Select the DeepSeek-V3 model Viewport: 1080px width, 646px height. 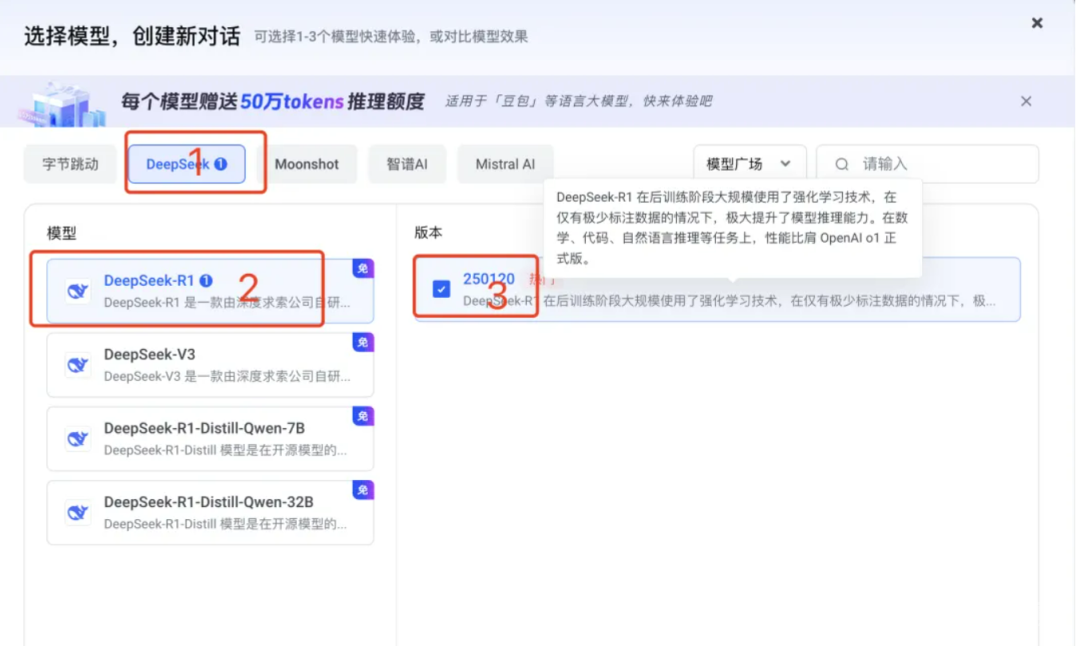tap(210, 364)
